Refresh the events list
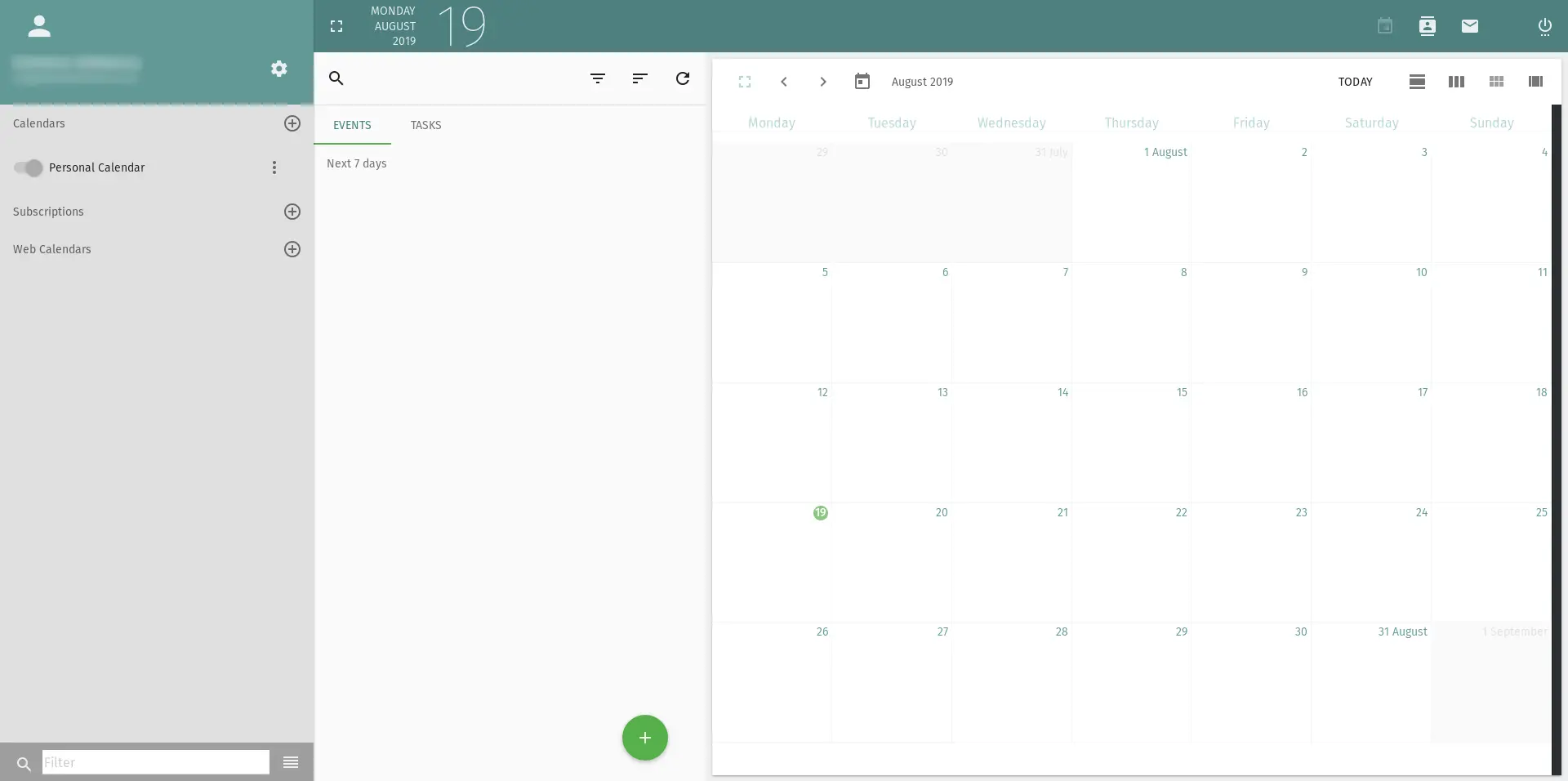 pos(683,78)
